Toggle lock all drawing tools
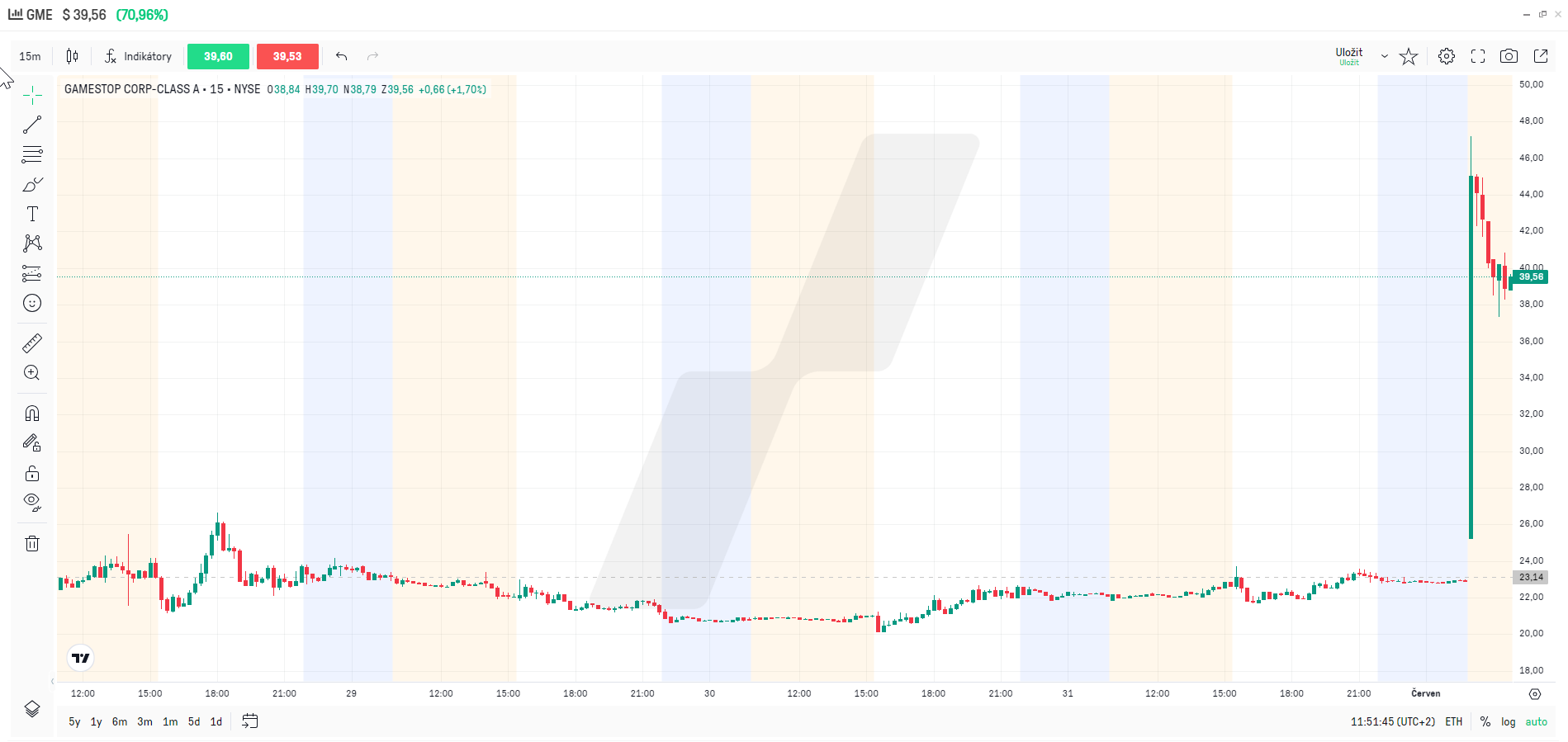This screenshot has height=742, width=1568. 32,473
